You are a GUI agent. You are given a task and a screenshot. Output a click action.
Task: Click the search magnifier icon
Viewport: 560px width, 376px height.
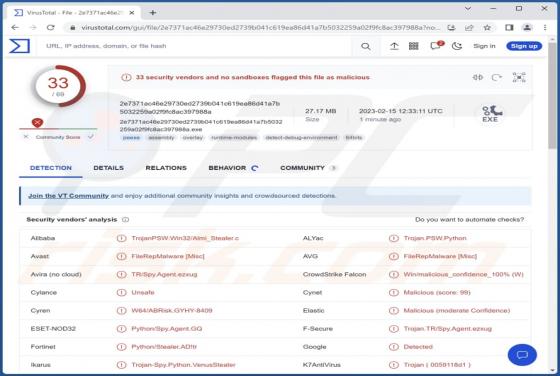point(365,46)
